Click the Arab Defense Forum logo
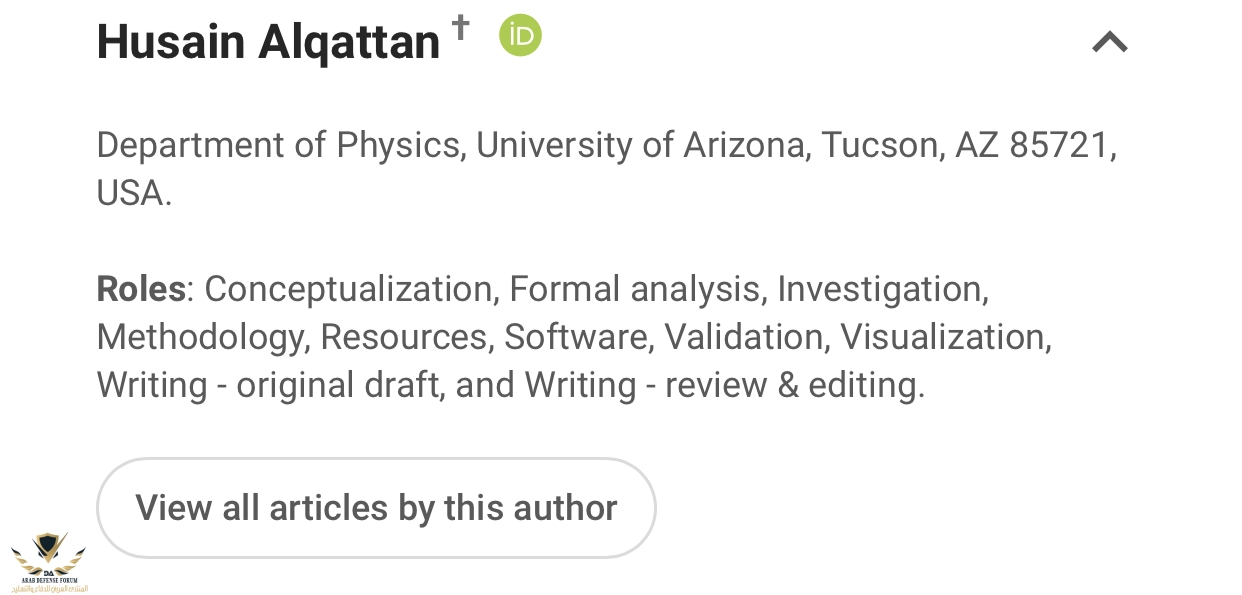This screenshot has height=595, width=1242. [x=48, y=562]
